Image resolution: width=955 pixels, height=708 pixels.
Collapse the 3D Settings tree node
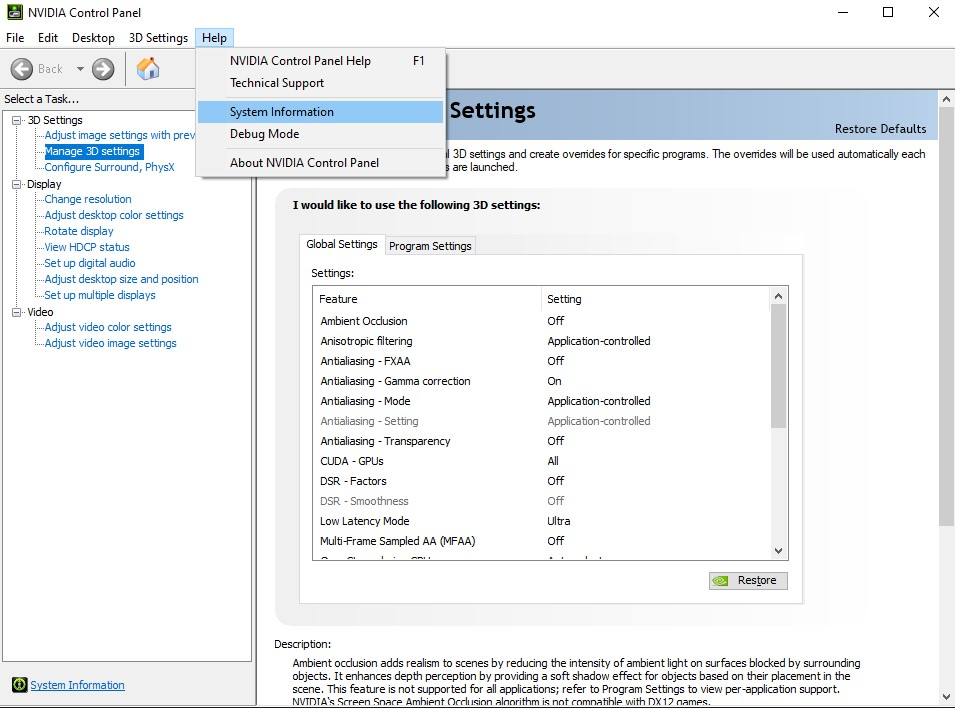click(x=17, y=120)
